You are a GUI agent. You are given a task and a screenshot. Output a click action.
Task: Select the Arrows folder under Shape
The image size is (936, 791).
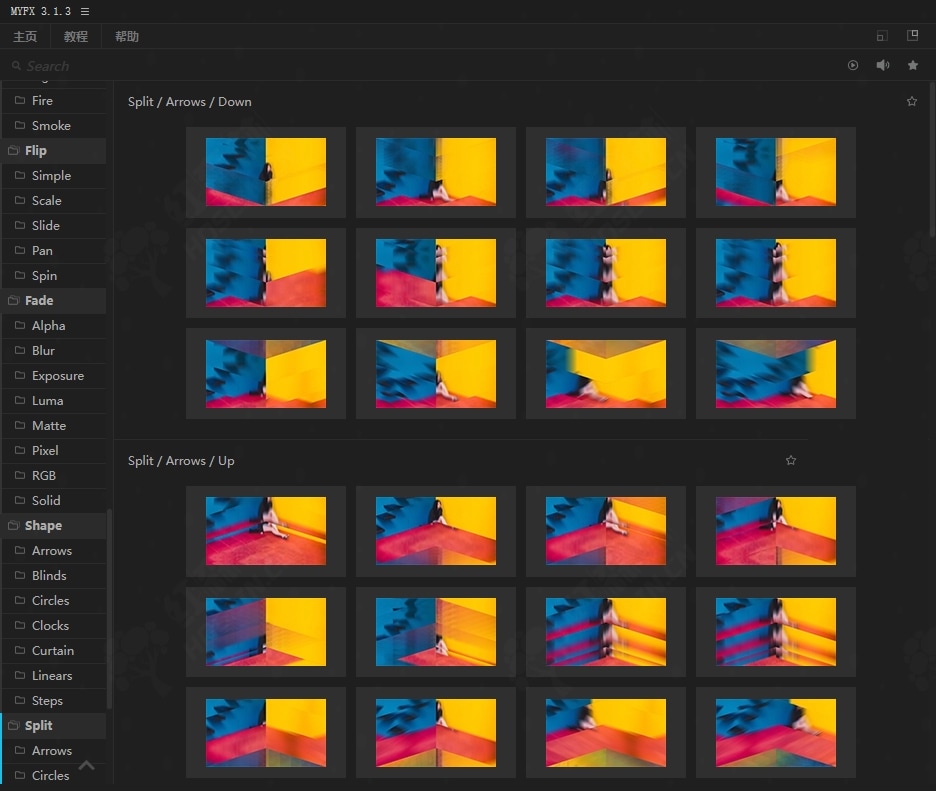click(x=54, y=550)
